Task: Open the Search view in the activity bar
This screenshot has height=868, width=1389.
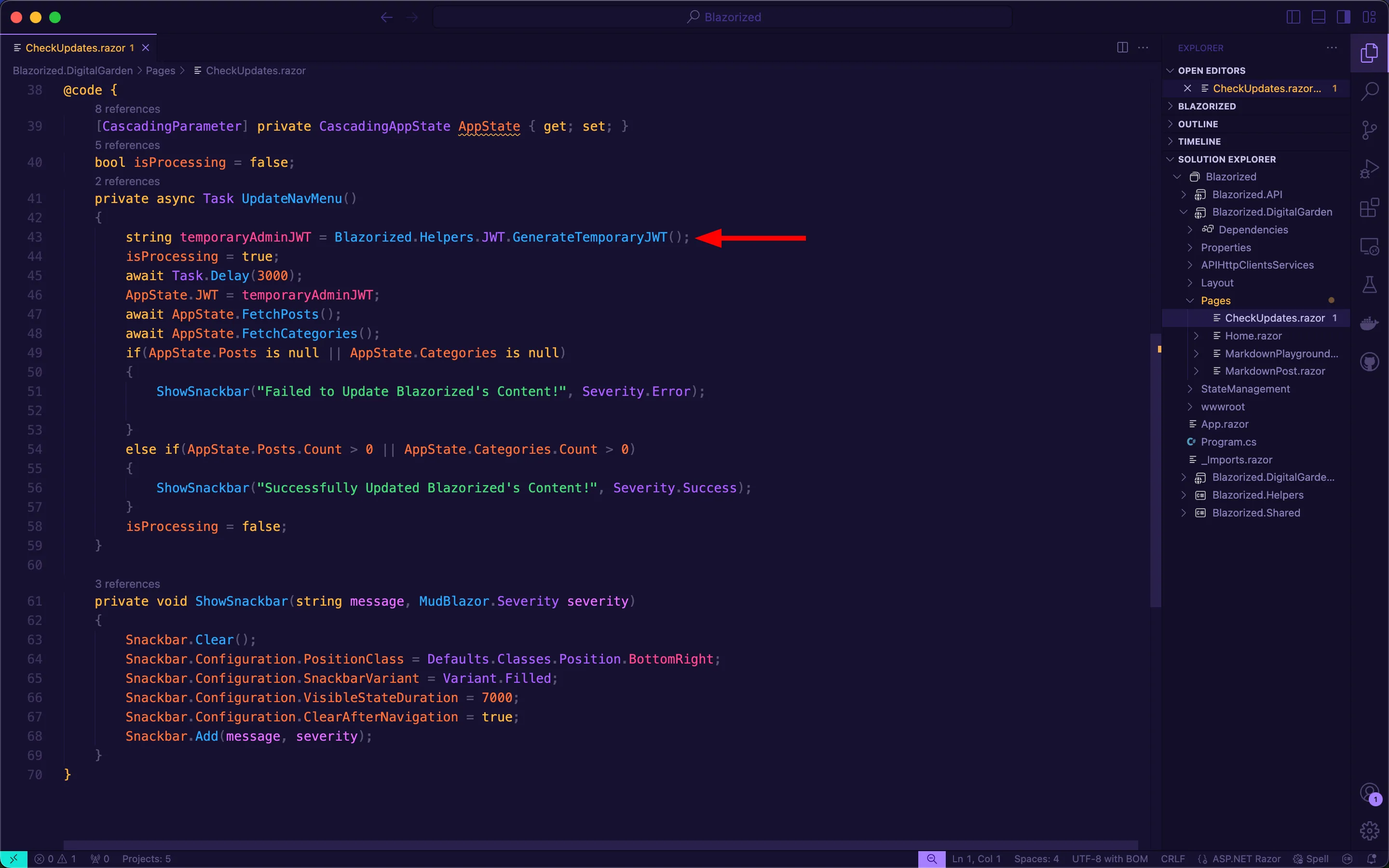Action: [x=1369, y=91]
